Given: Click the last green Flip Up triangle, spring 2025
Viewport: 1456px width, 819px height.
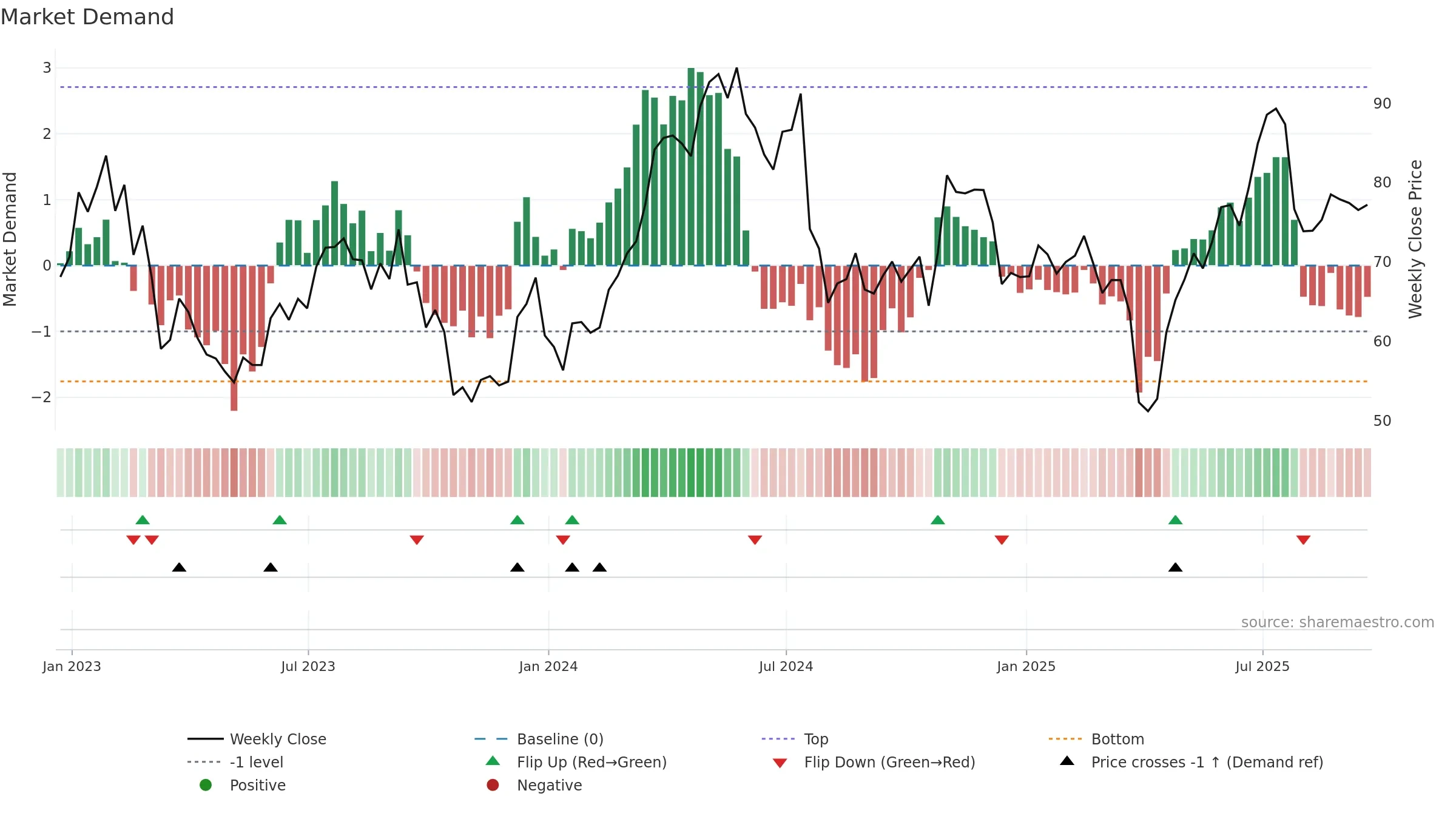Looking at the screenshot, I should click(x=1176, y=520).
